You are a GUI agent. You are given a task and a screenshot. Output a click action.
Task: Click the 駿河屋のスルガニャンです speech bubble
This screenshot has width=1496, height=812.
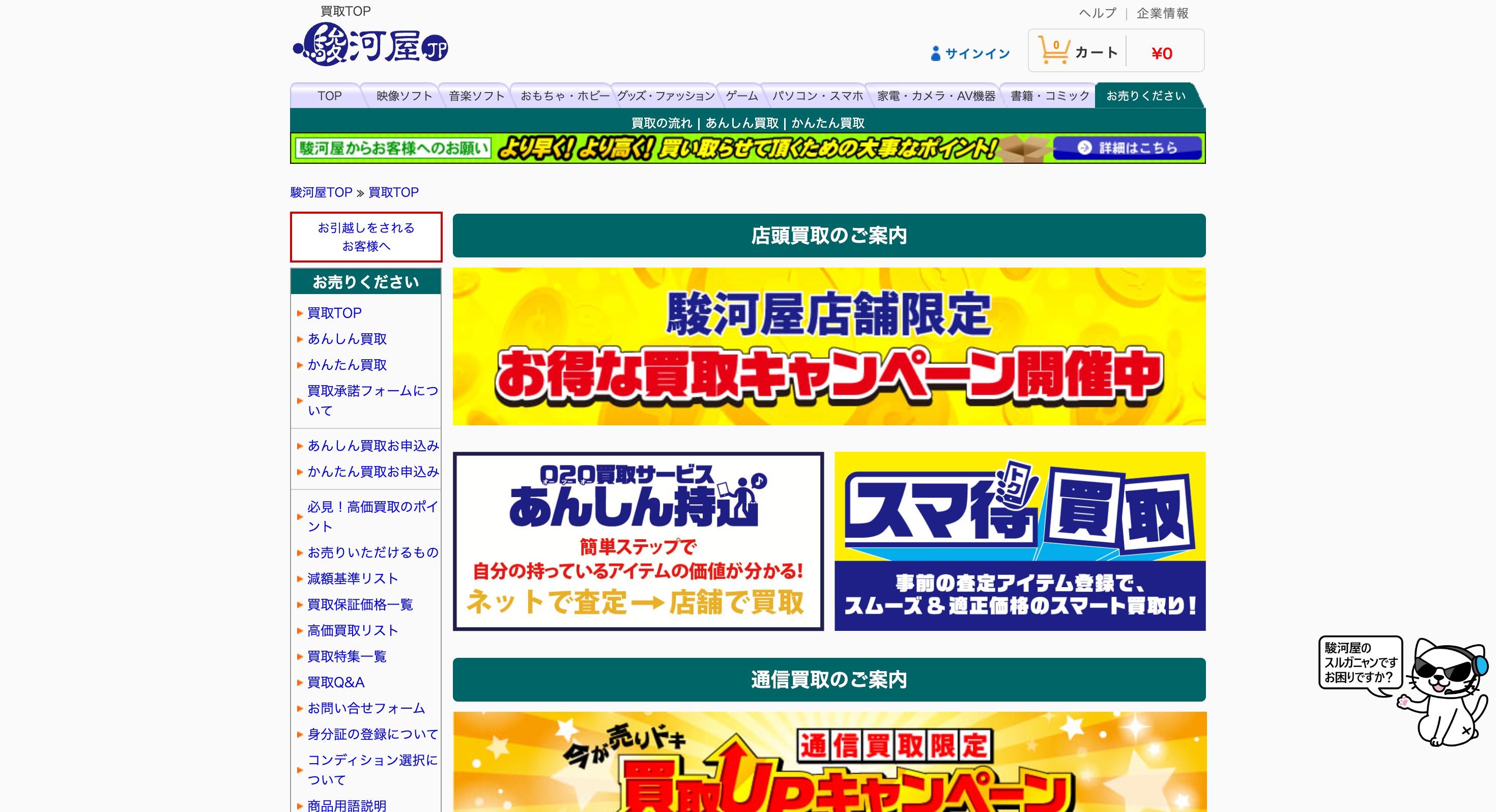point(1360,663)
